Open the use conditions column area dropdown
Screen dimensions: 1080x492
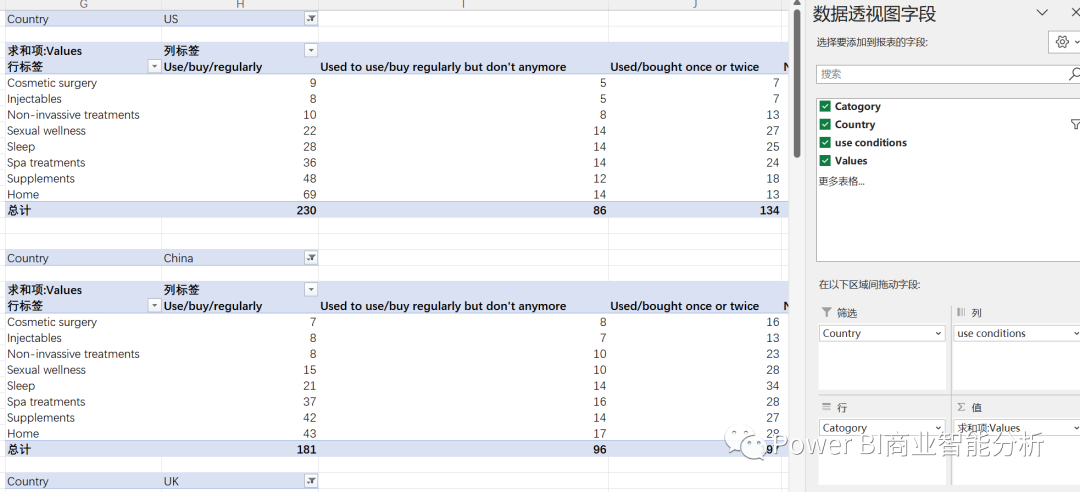[1075, 334]
